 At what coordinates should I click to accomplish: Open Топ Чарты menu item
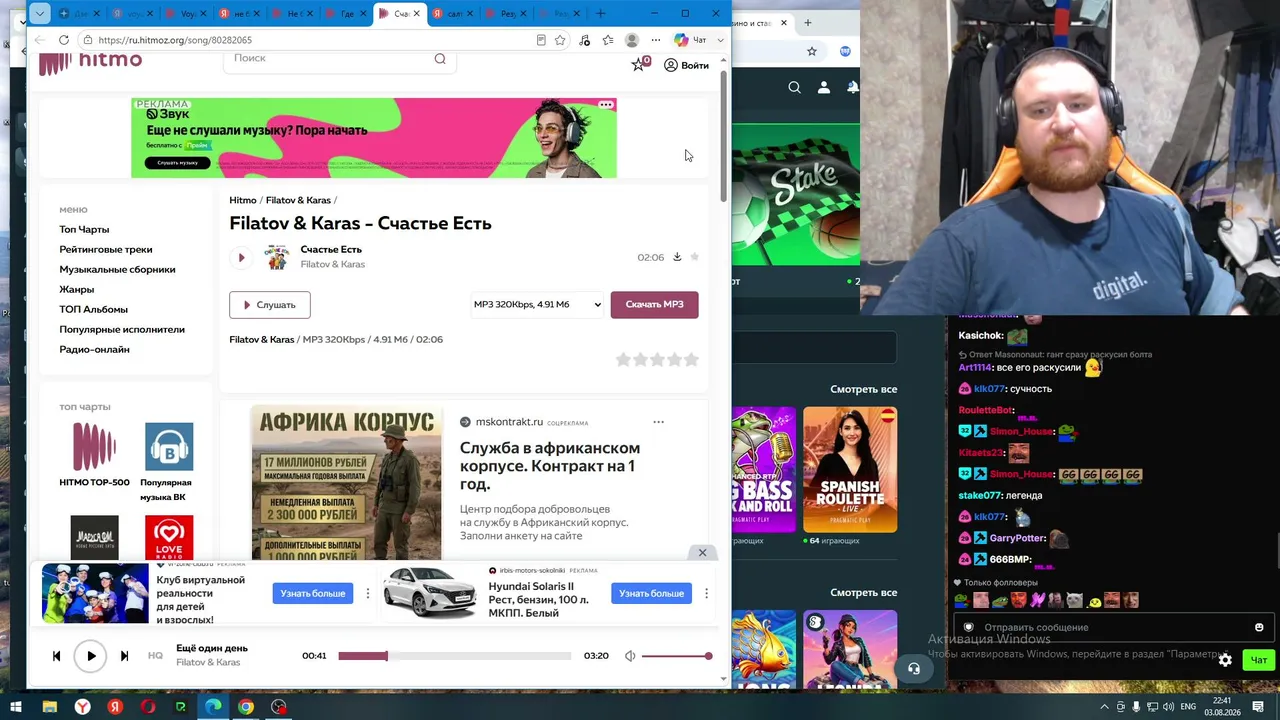coord(84,229)
